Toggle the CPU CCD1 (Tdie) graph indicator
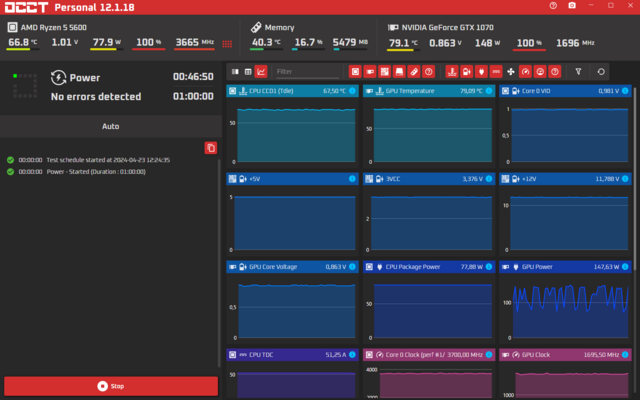The image size is (640, 400). tap(352, 91)
